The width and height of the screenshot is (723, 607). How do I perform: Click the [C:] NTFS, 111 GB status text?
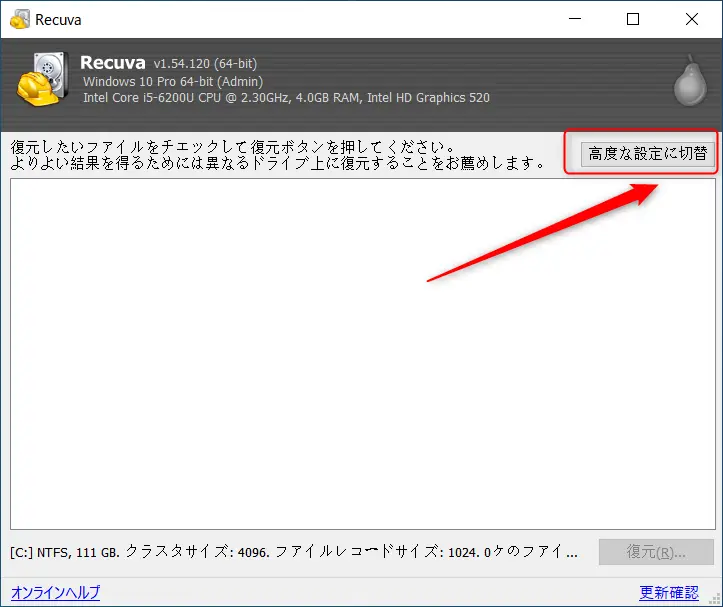click(x=294, y=552)
